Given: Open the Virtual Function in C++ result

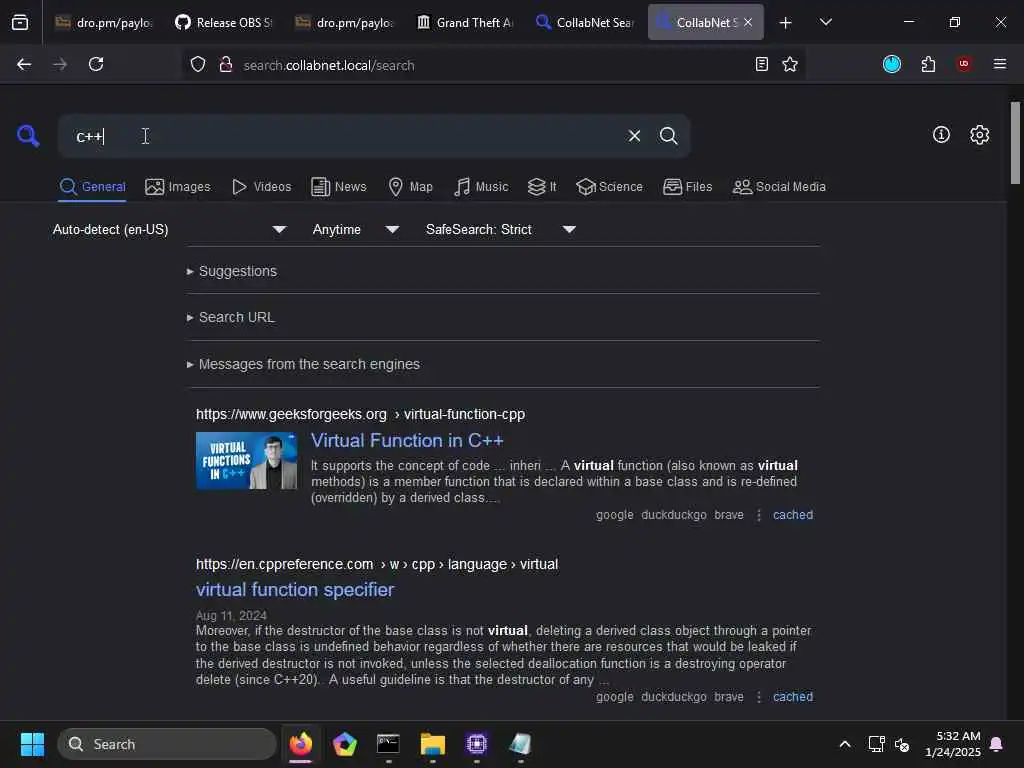Looking at the screenshot, I should [x=407, y=441].
